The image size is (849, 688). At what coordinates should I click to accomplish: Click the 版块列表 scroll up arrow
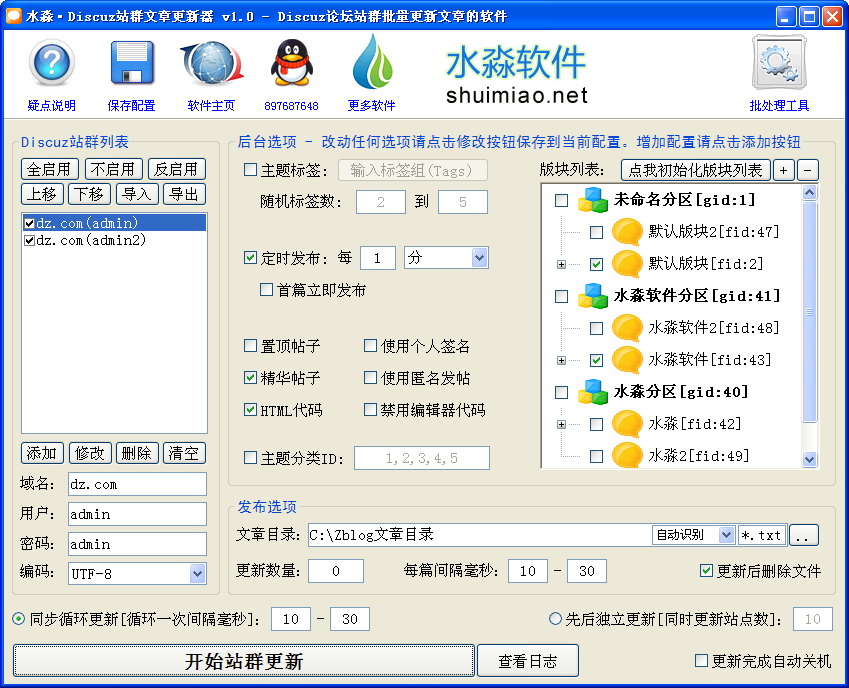point(809,192)
